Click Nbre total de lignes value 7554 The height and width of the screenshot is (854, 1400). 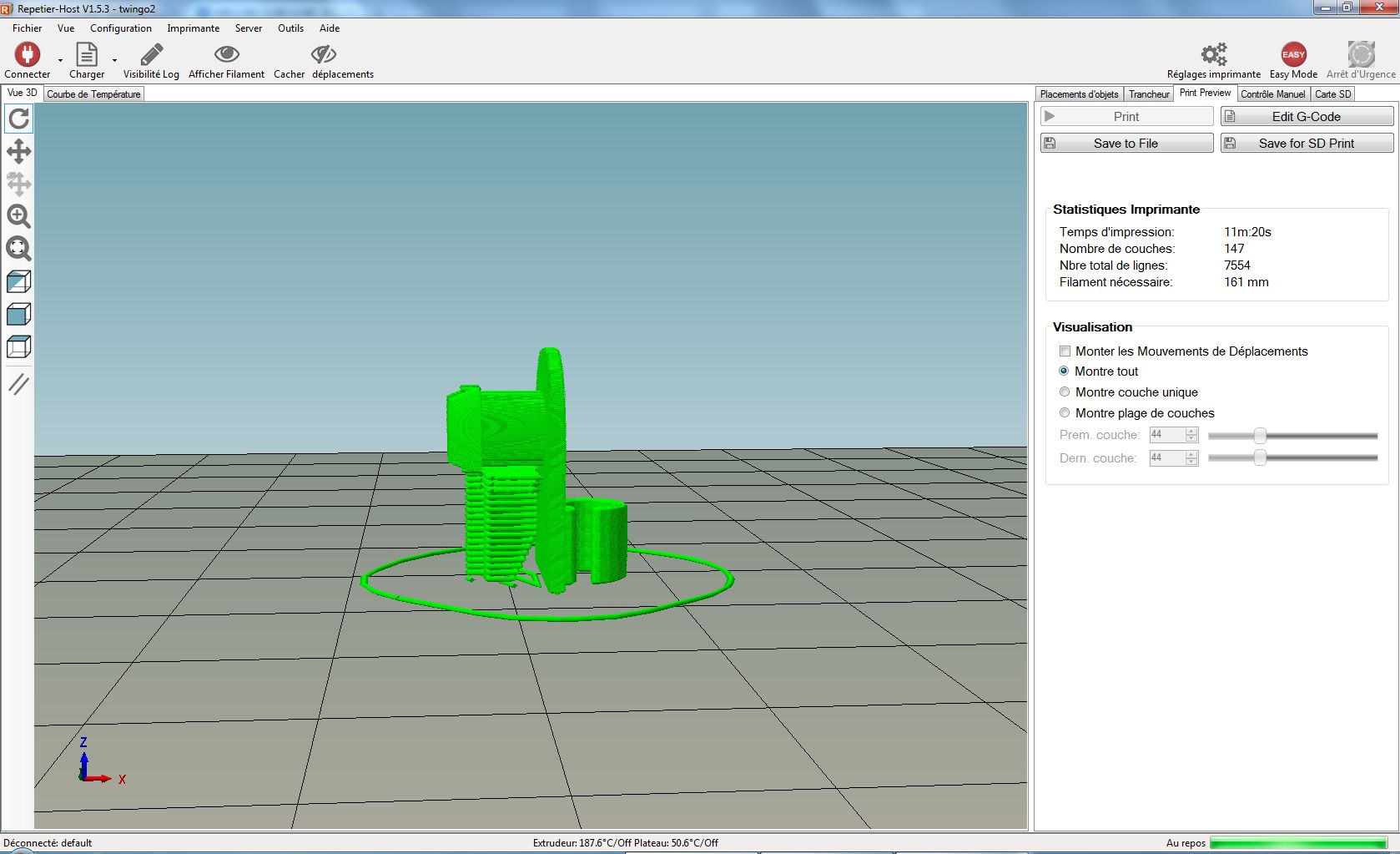1236,265
